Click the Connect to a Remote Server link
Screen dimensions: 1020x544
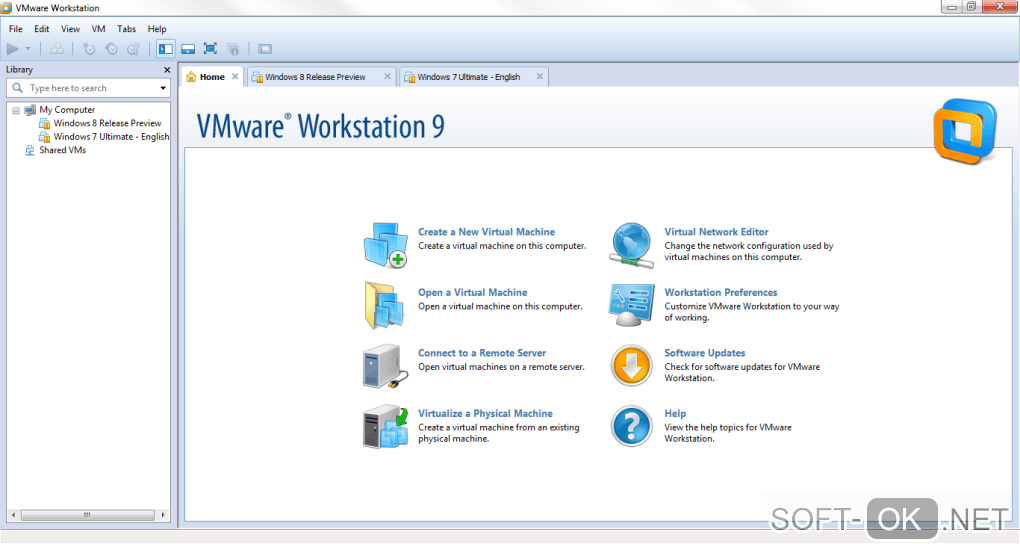point(482,353)
